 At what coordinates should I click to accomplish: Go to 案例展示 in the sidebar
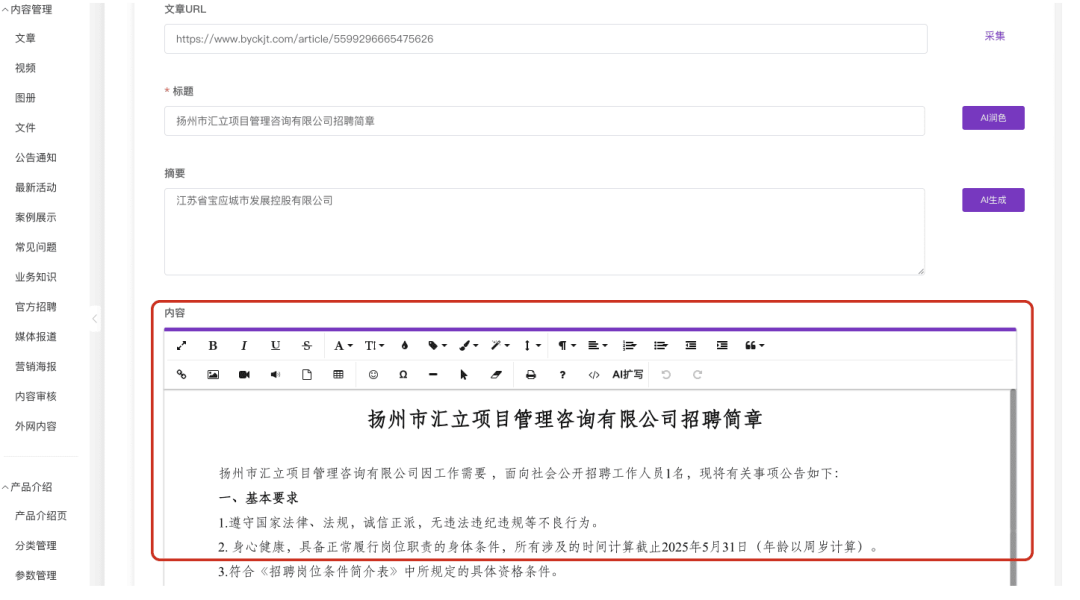36,218
